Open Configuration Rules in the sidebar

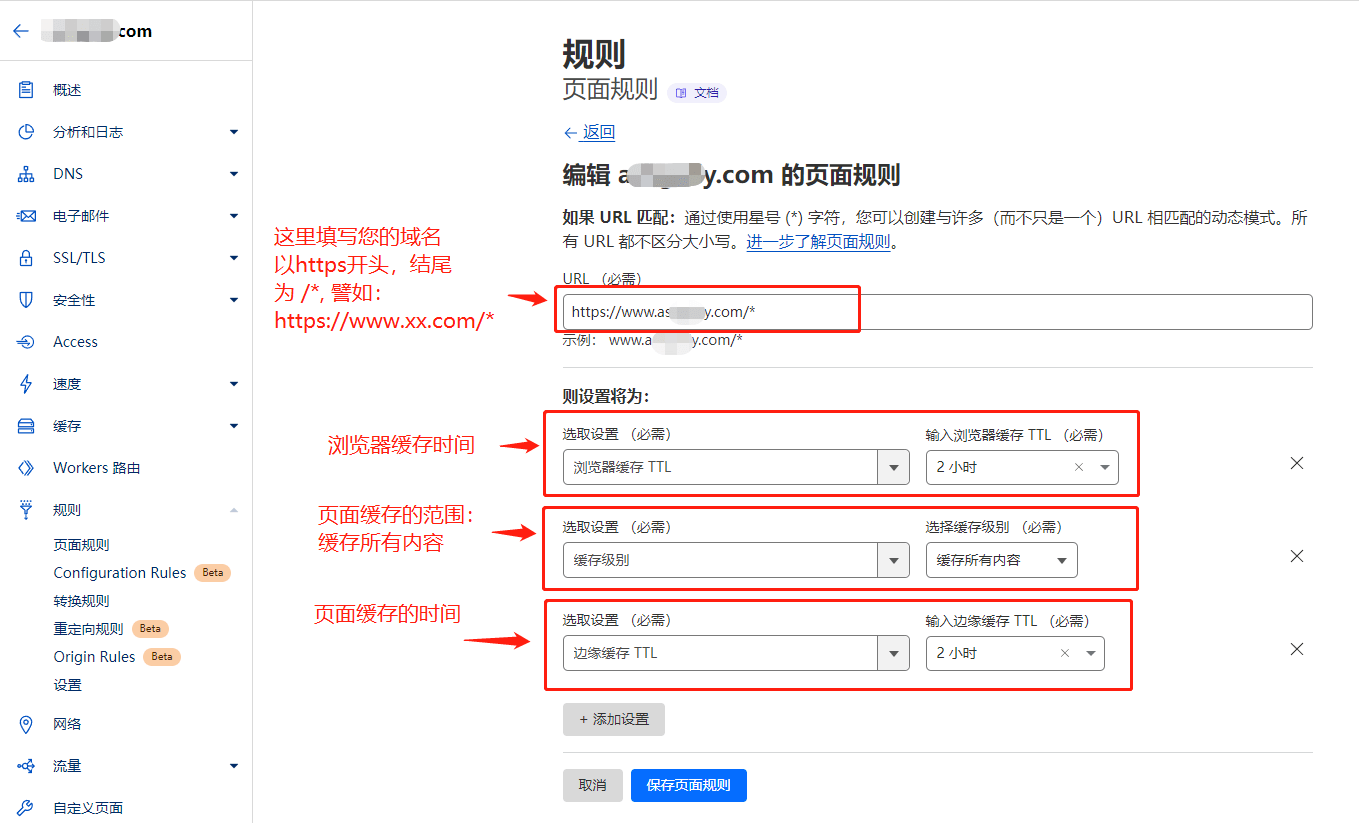click(120, 573)
